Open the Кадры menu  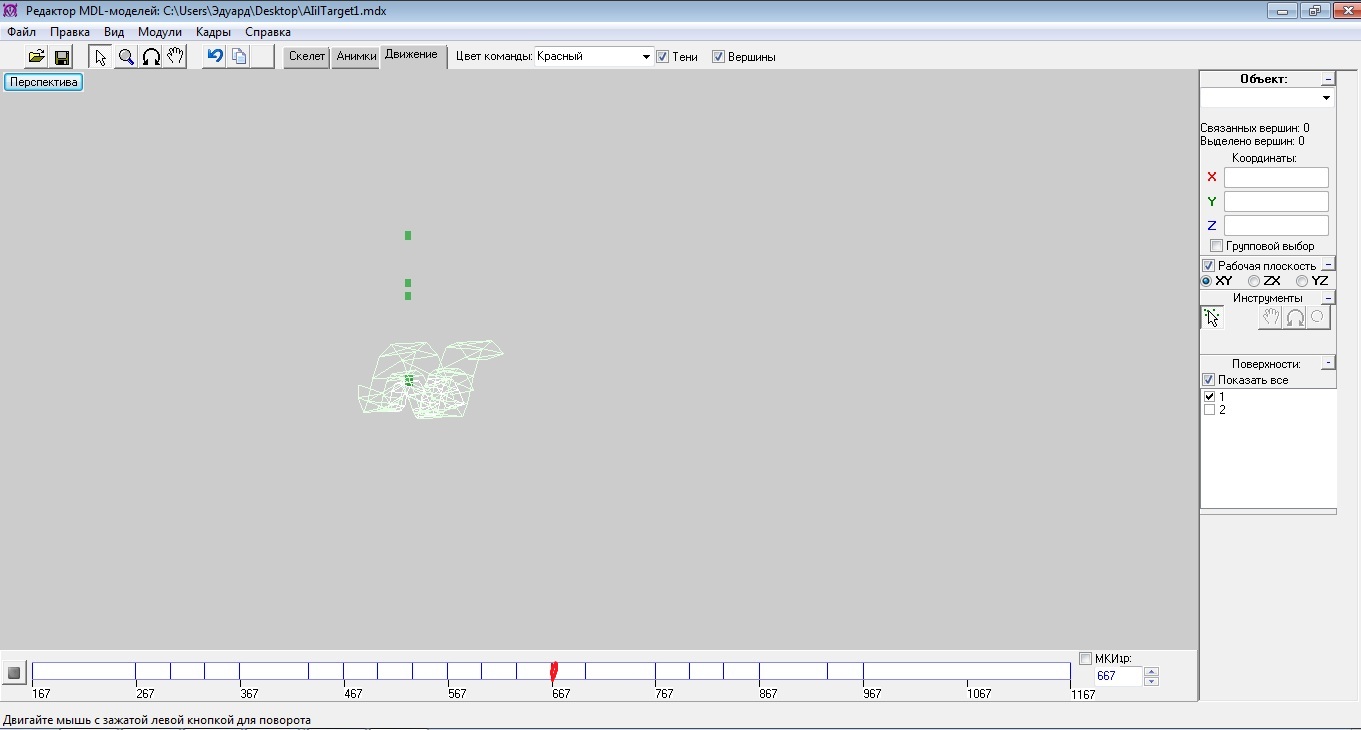click(214, 32)
